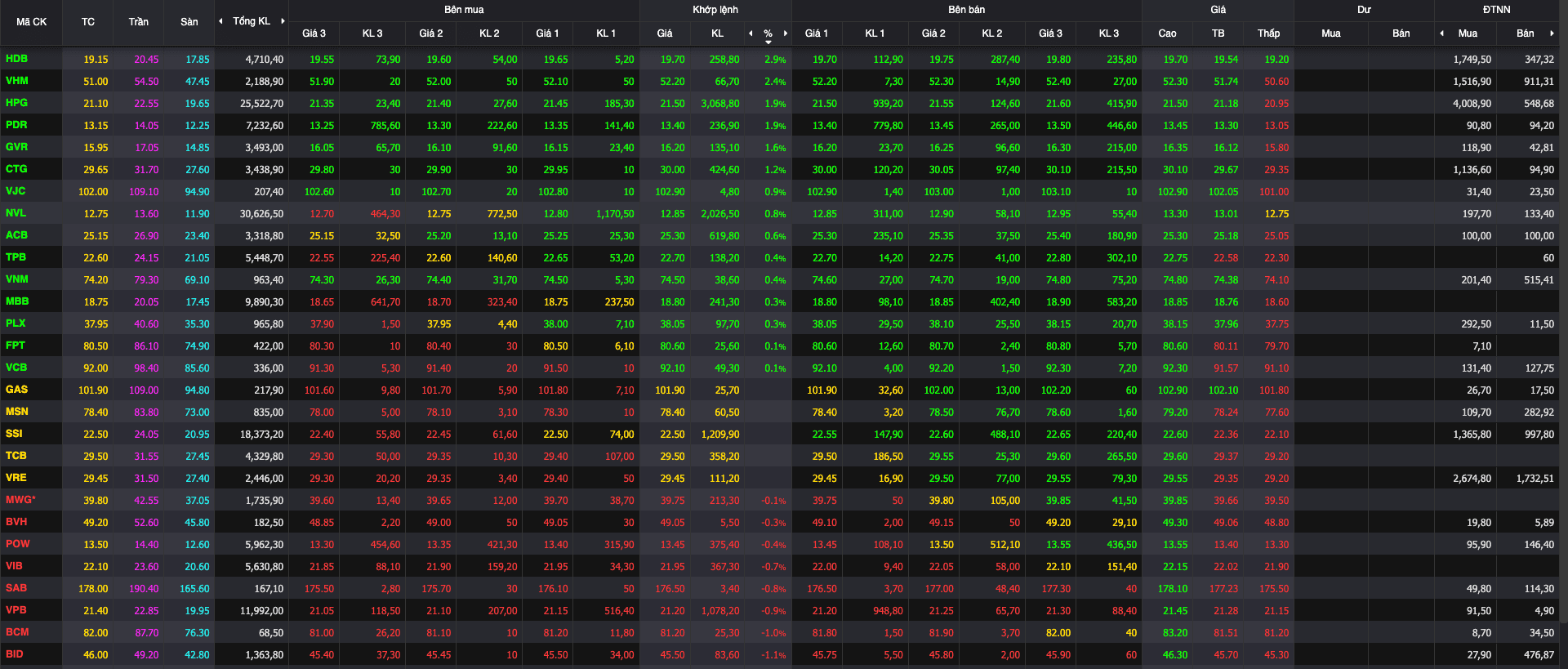The image size is (1568, 669).
Task: Open the VNM ticker symbol
Action: (16, 279)
